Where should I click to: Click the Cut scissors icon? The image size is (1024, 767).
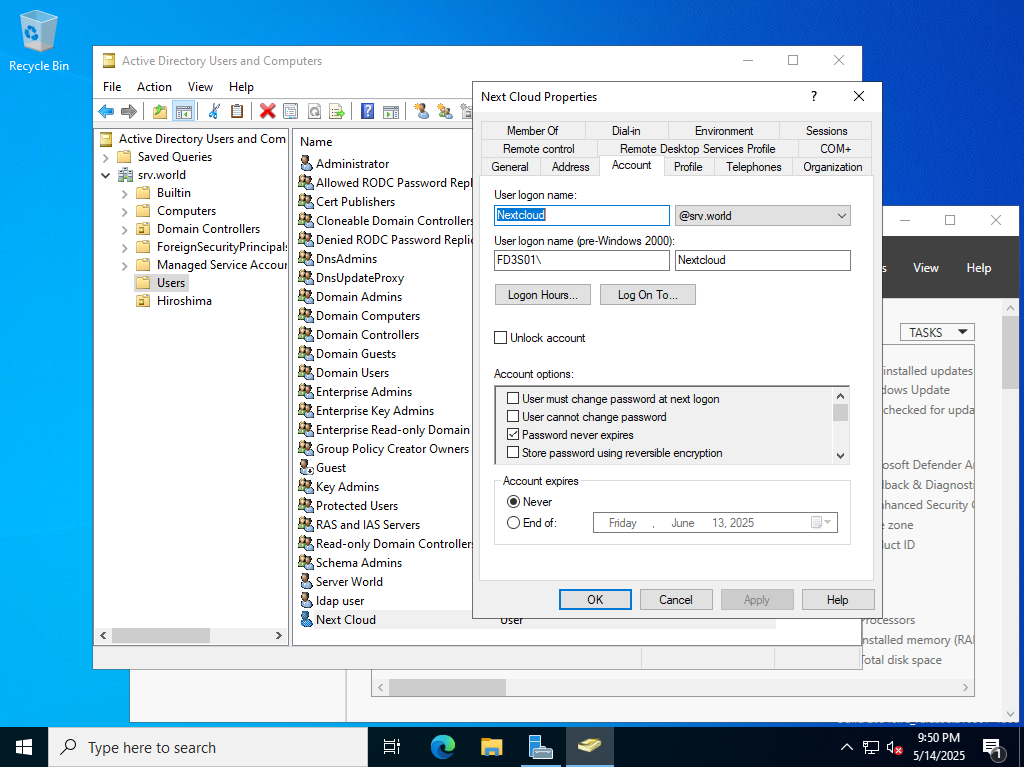point(214,112)
